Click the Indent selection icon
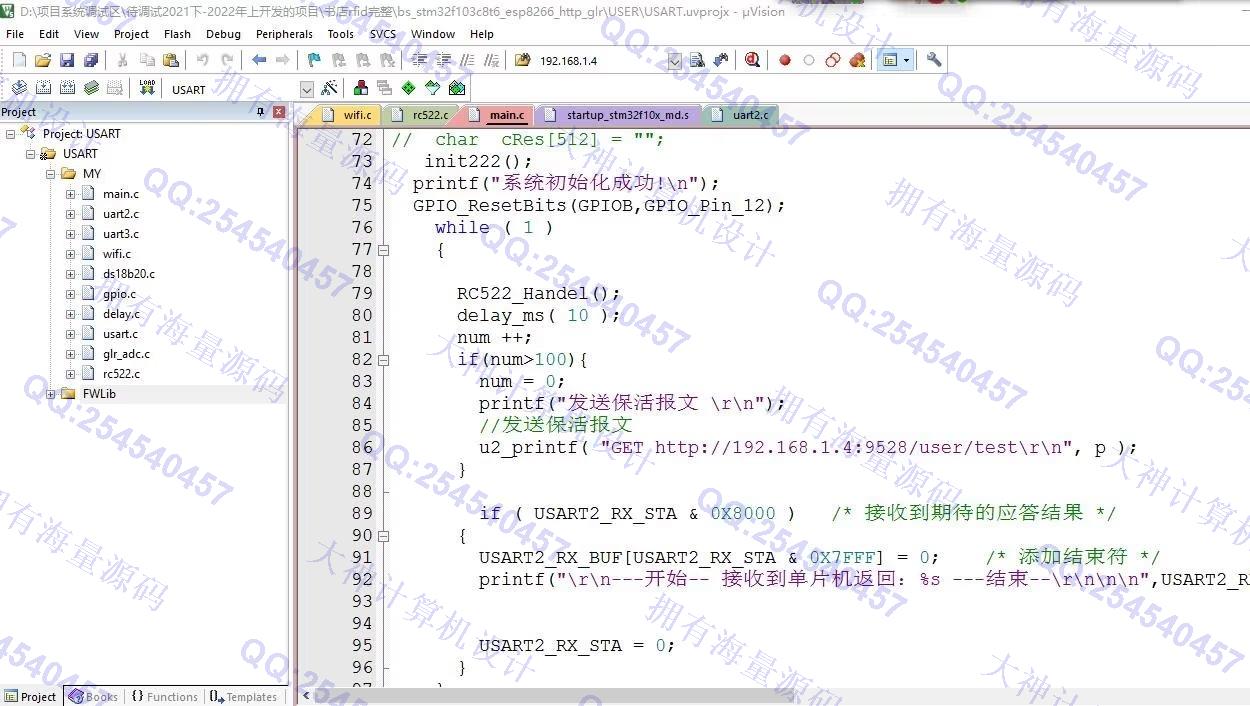Screen dimensions: 1250x706 coord(420,60)
